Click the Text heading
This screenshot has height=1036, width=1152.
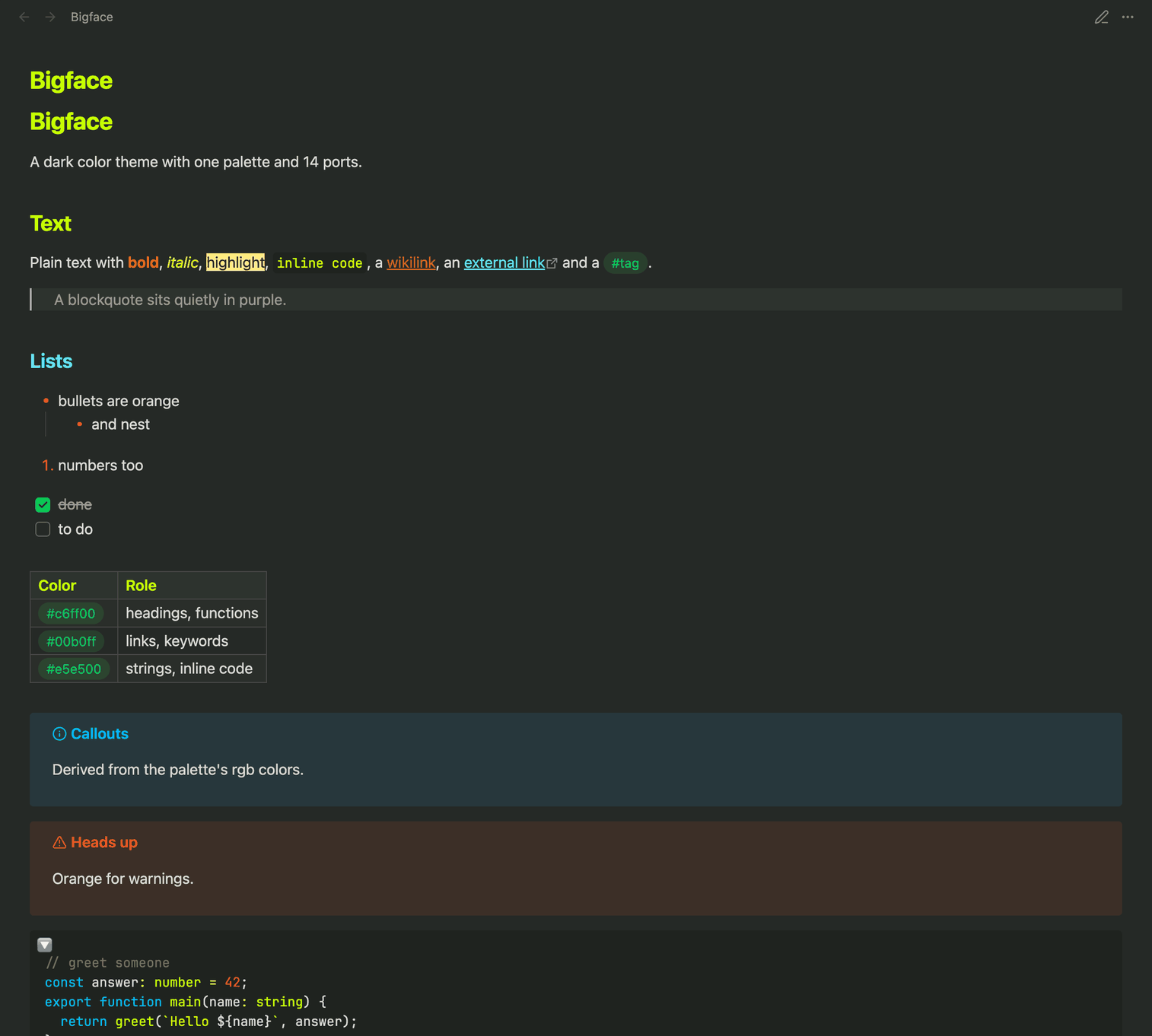click(50, 224)
